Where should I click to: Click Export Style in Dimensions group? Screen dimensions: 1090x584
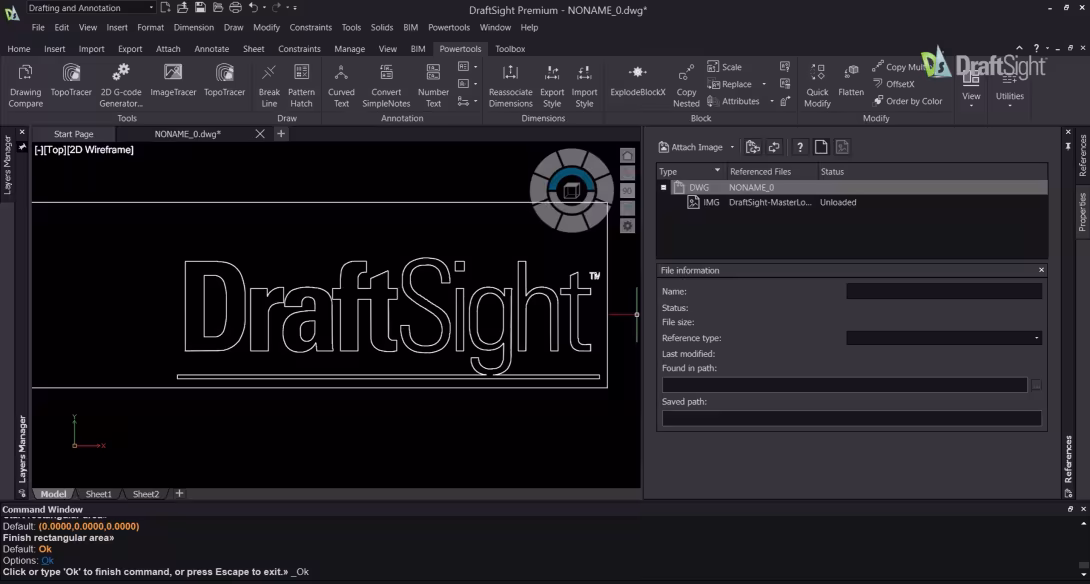(552, 86)
